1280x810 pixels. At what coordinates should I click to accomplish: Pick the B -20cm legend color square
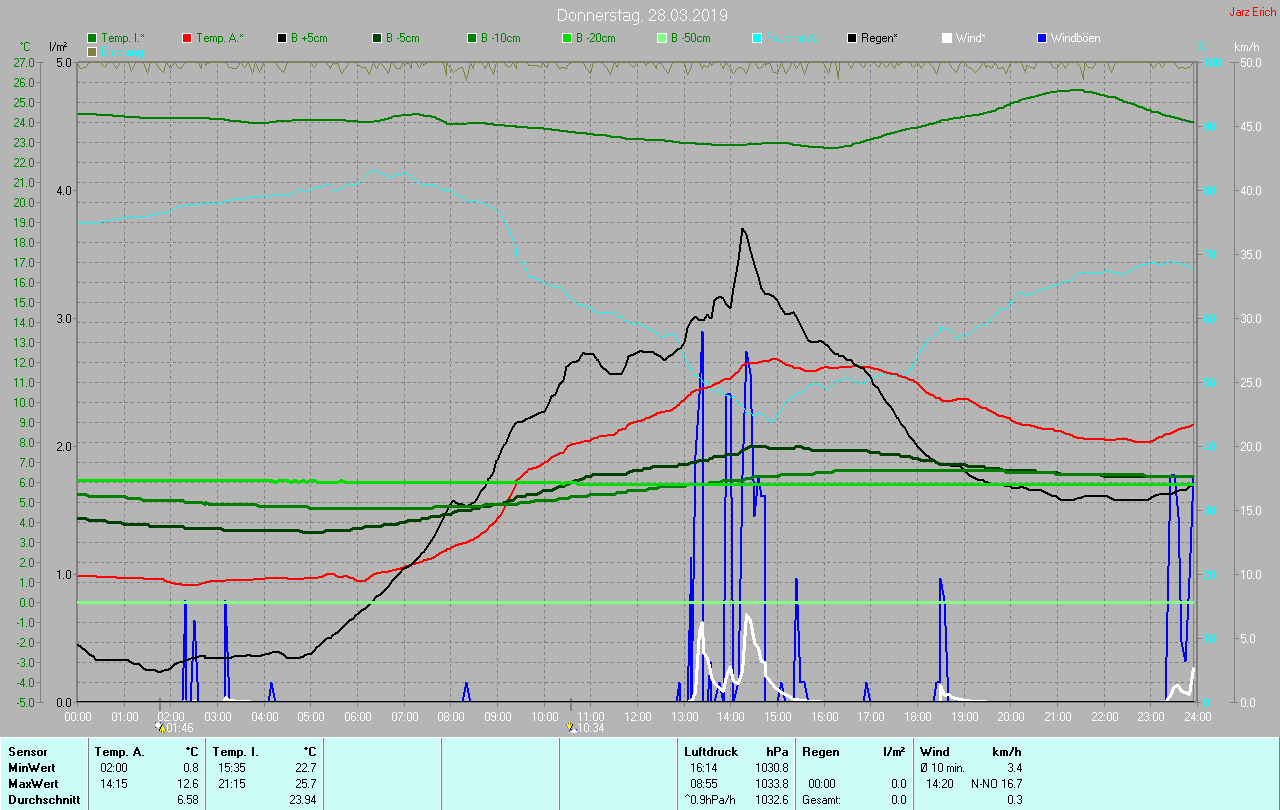click(567, 38)
